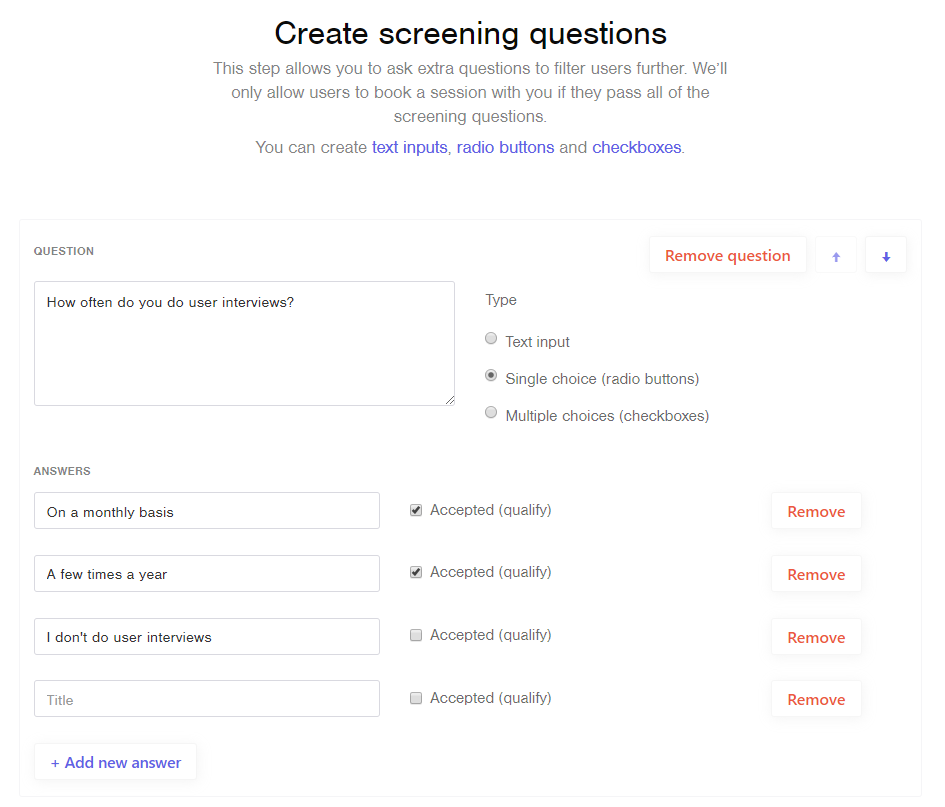Remove the 'A few times a year' answer
This screenshot has height=807, width=945.
click(x=816, y=574)
